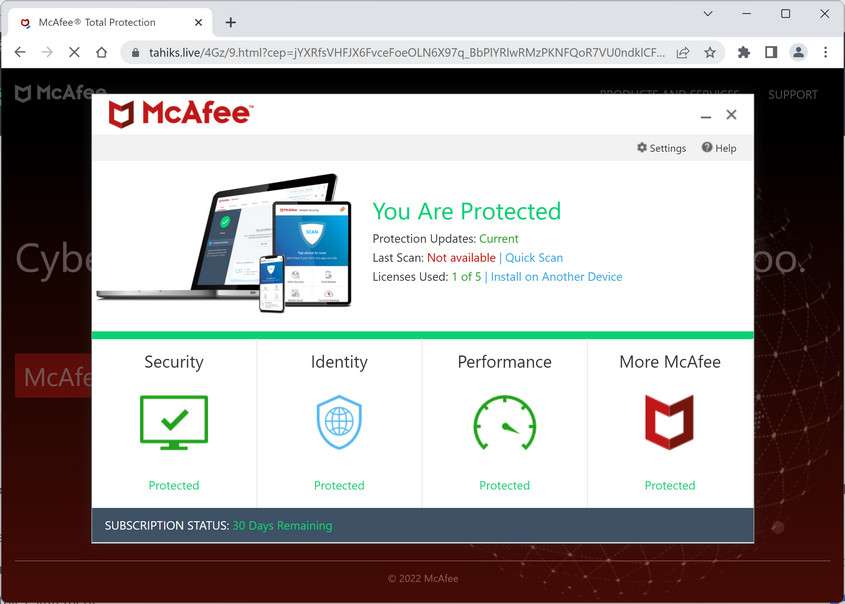This screenshot has height=604, width=845.
Task: Click the red McAfee logo in dialog
Action: (180, 114)
